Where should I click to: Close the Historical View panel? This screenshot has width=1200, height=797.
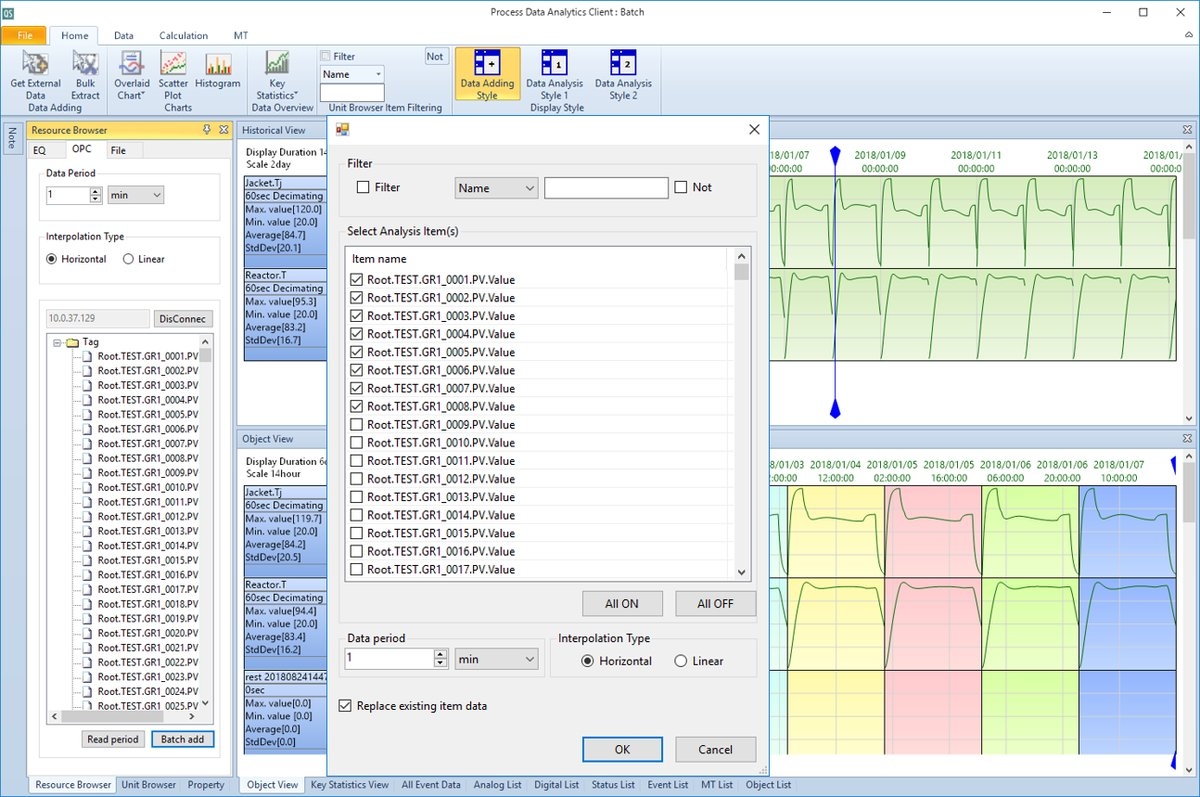tap(1187, 130)
